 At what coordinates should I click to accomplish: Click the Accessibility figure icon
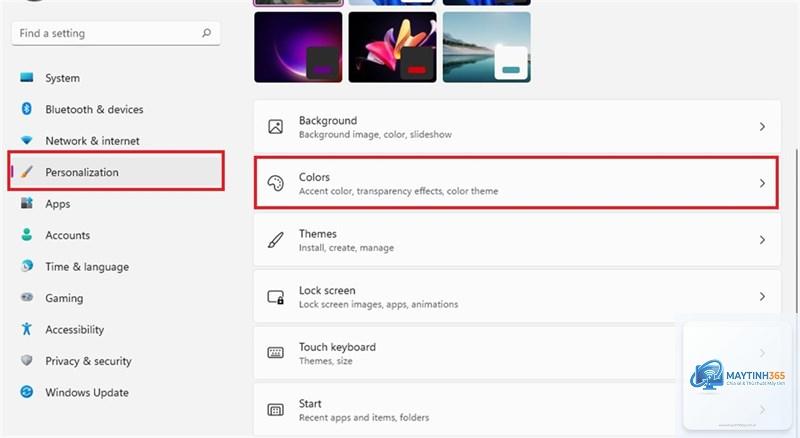27,329
